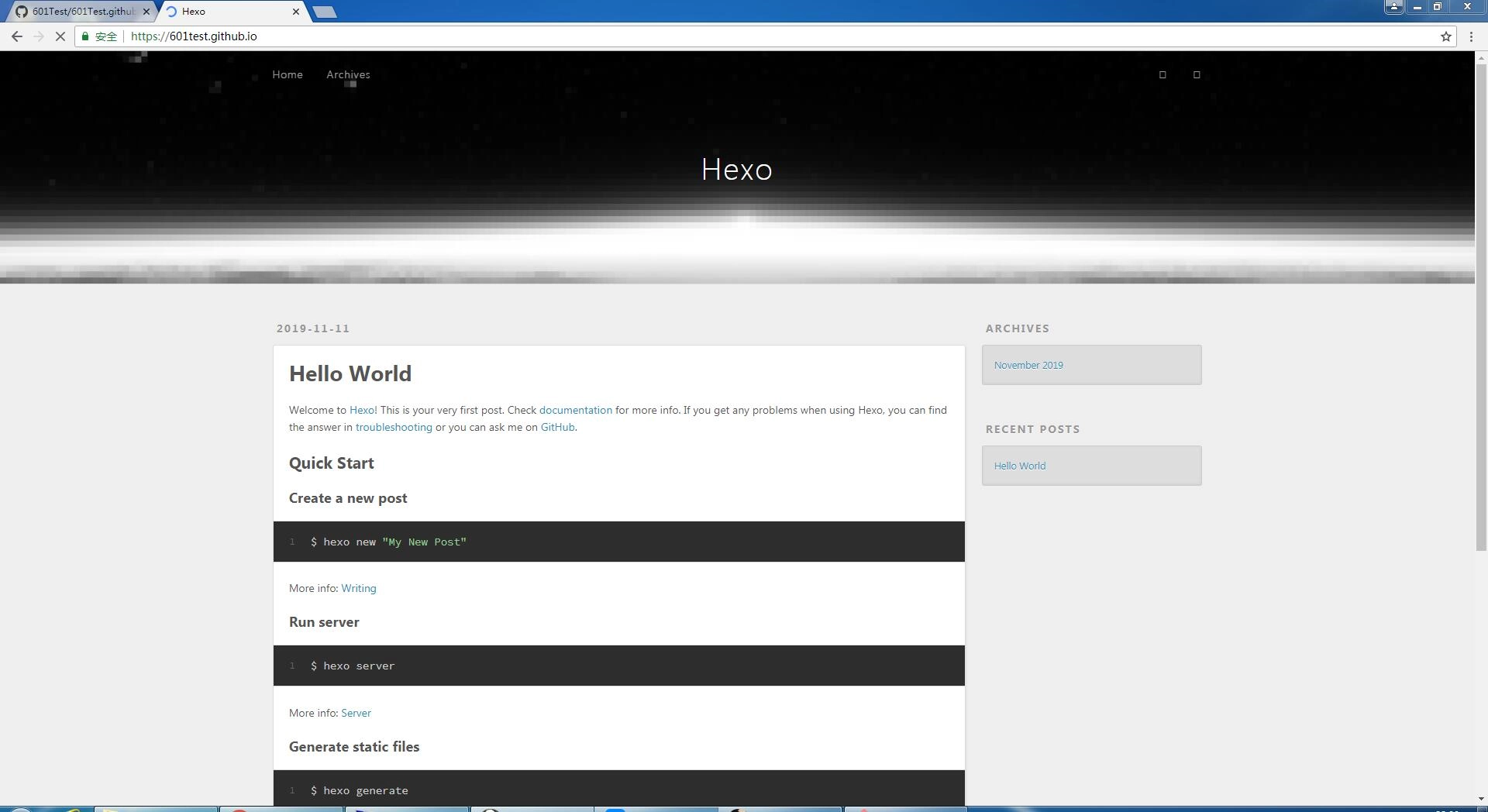Screen dimensions: 1488x812
Task: Open the Archives navigation item
Action: [x=348, y=74]
